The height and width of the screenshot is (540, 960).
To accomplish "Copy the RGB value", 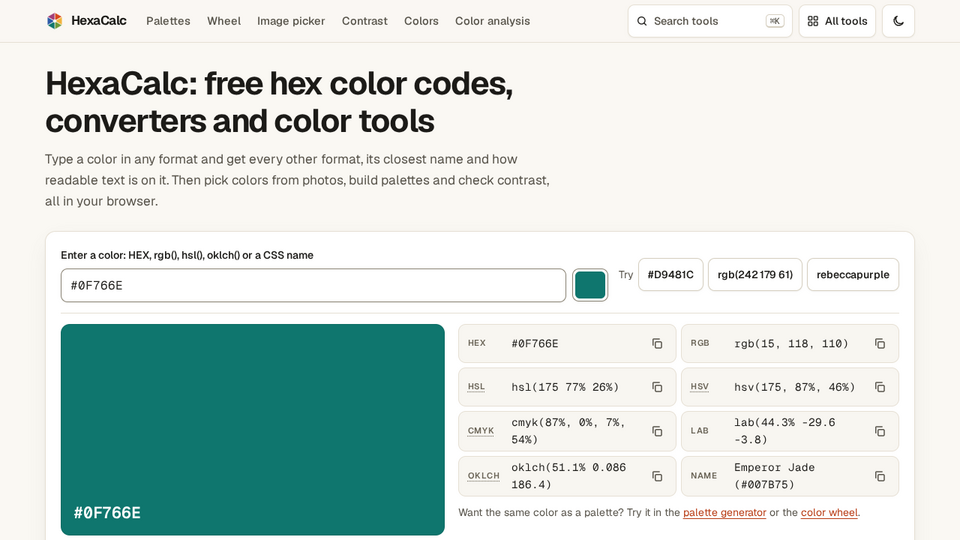I will pos(880,343).
